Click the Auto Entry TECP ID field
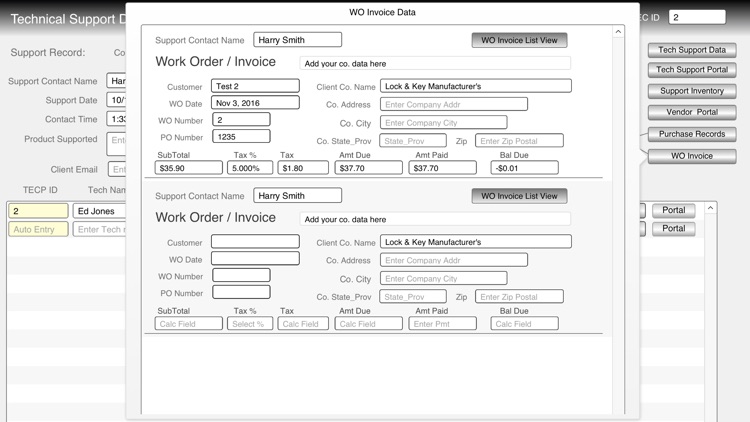 click(38, 229)
